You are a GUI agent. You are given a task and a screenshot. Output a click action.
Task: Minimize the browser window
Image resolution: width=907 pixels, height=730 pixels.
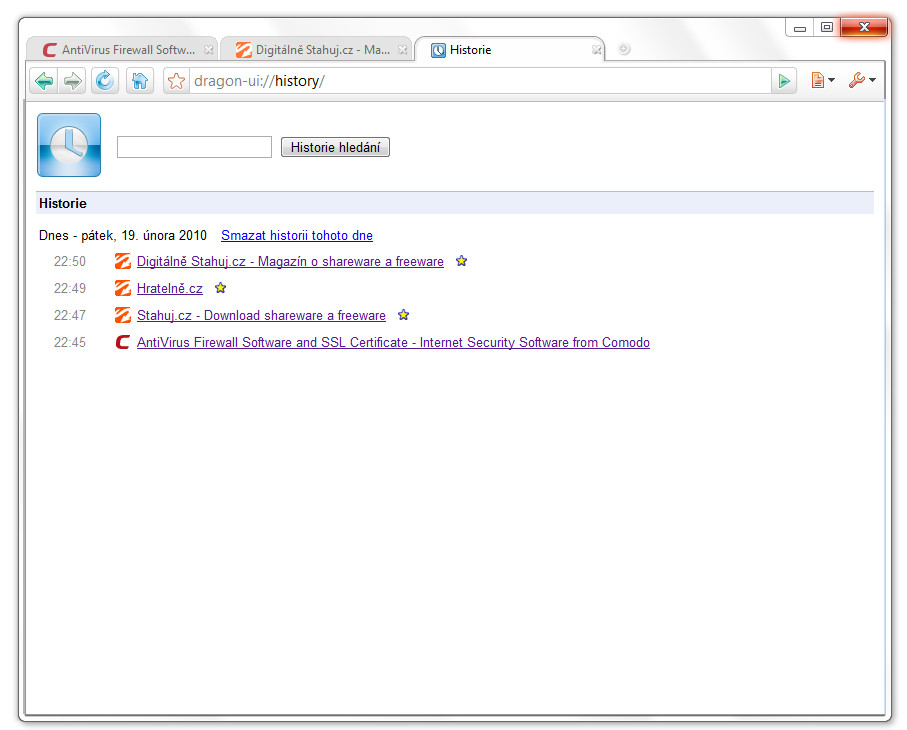point(800,27)
